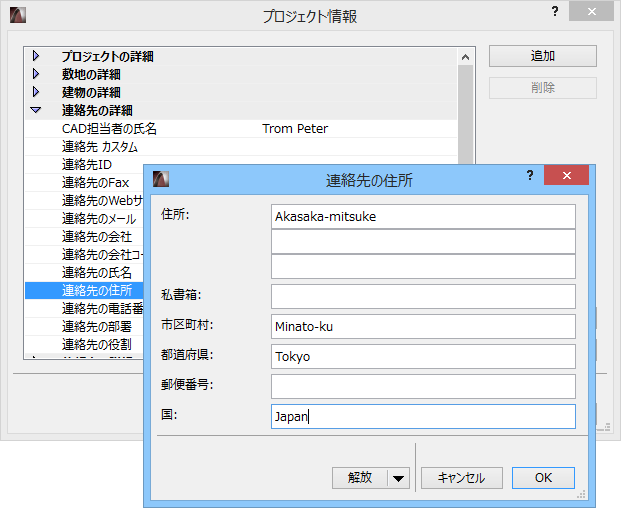Click the disabled 削除 button
The width and height of the screenshot is (621, 508).
point(543,88)
